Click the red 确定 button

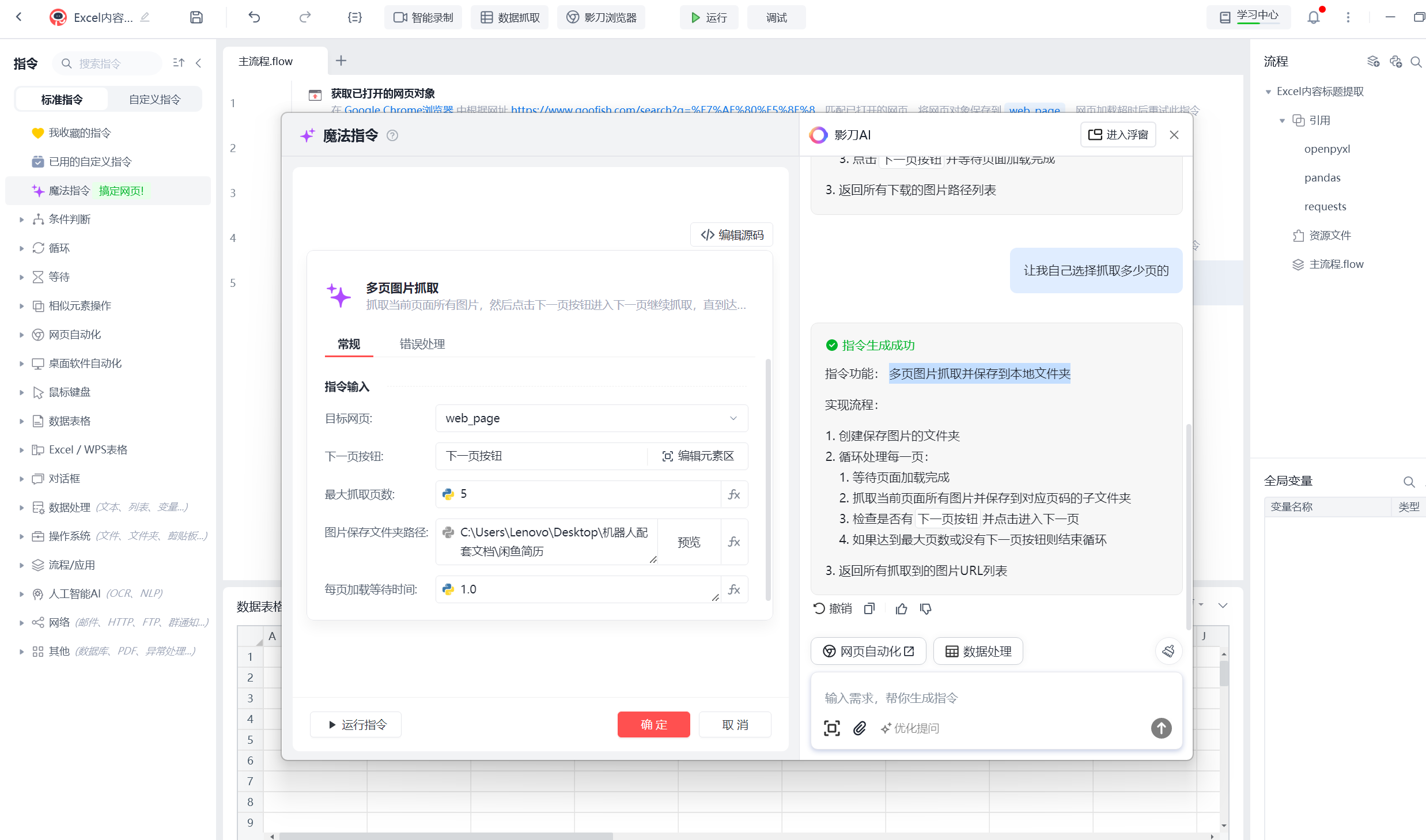point(653,724)
